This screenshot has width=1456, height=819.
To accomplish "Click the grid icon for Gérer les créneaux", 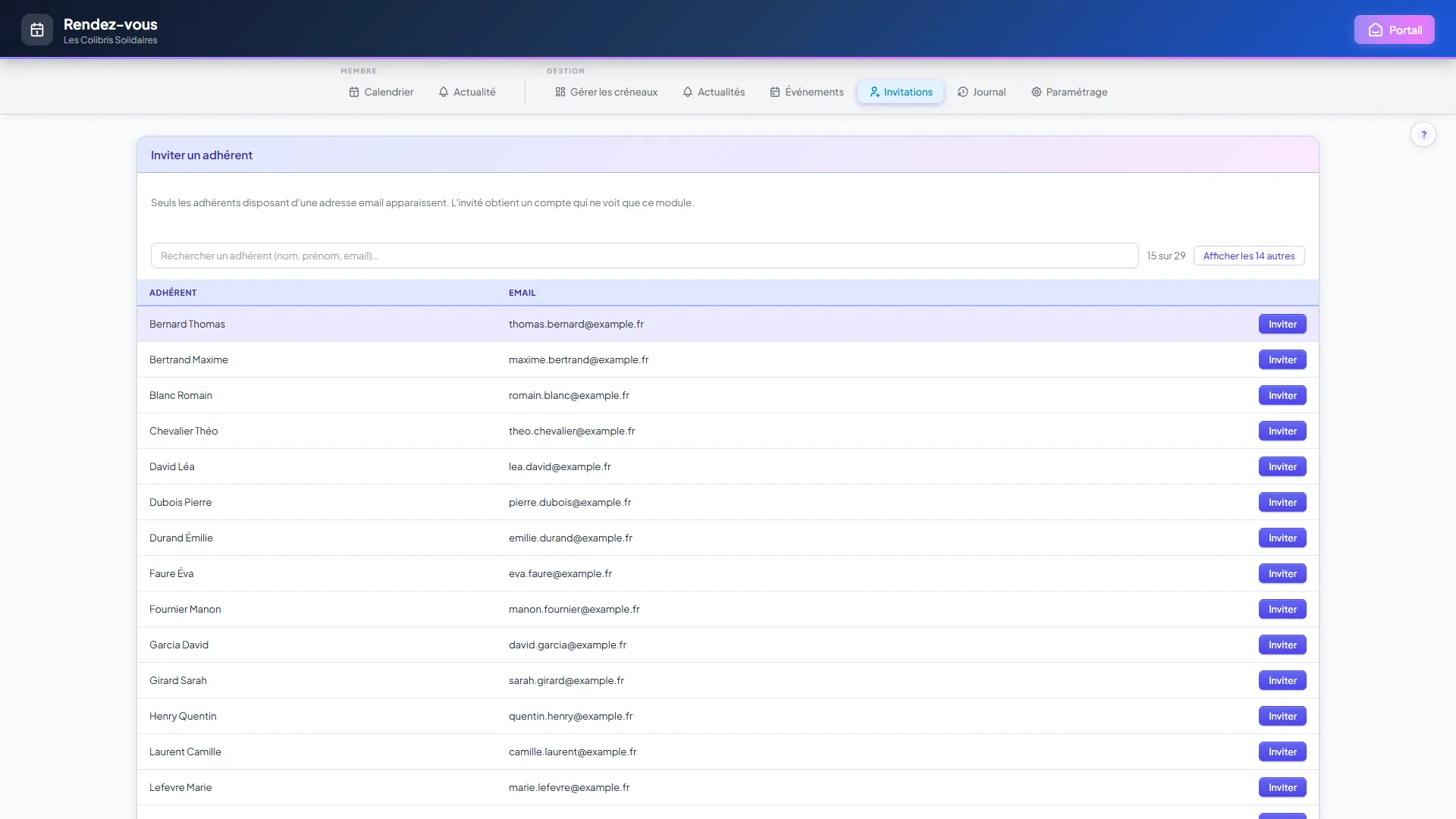I will pos(560,92).
